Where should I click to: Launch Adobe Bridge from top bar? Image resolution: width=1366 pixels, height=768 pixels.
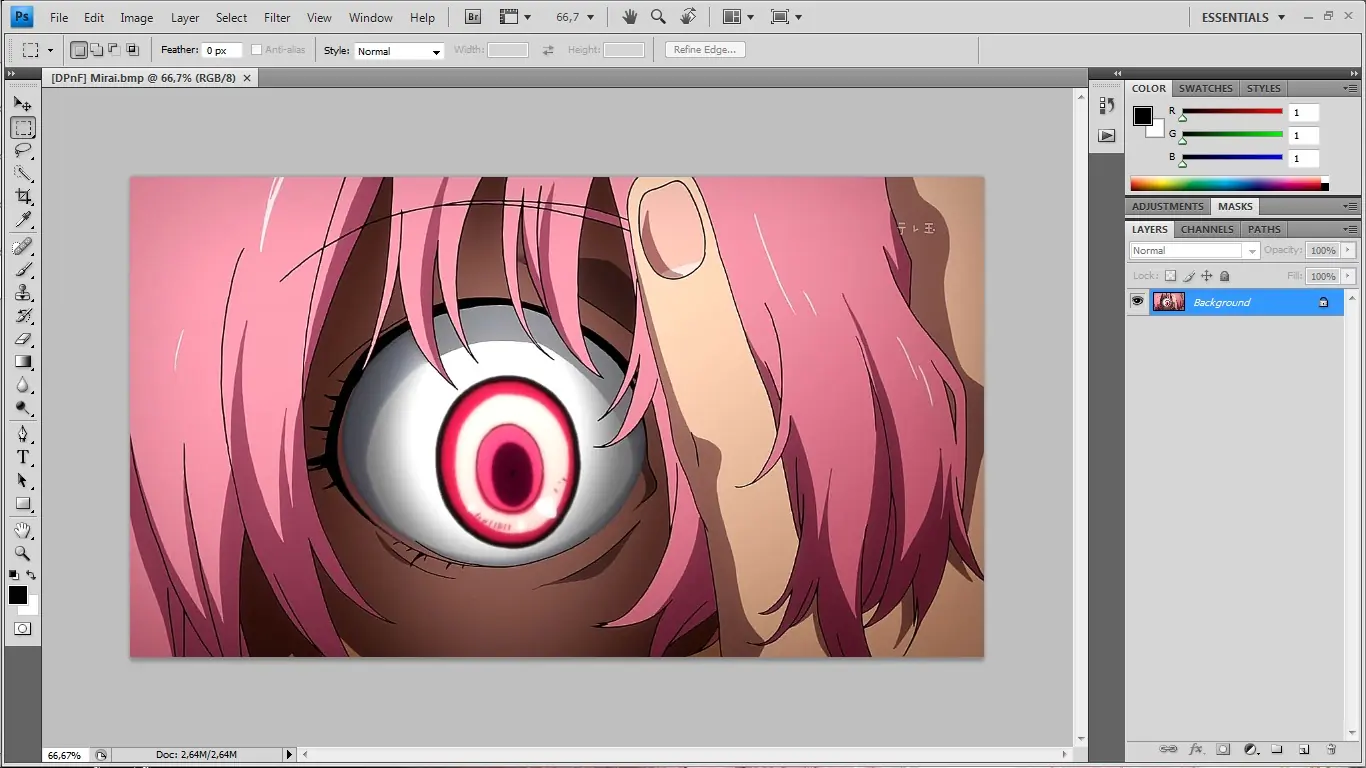(473, 17)
